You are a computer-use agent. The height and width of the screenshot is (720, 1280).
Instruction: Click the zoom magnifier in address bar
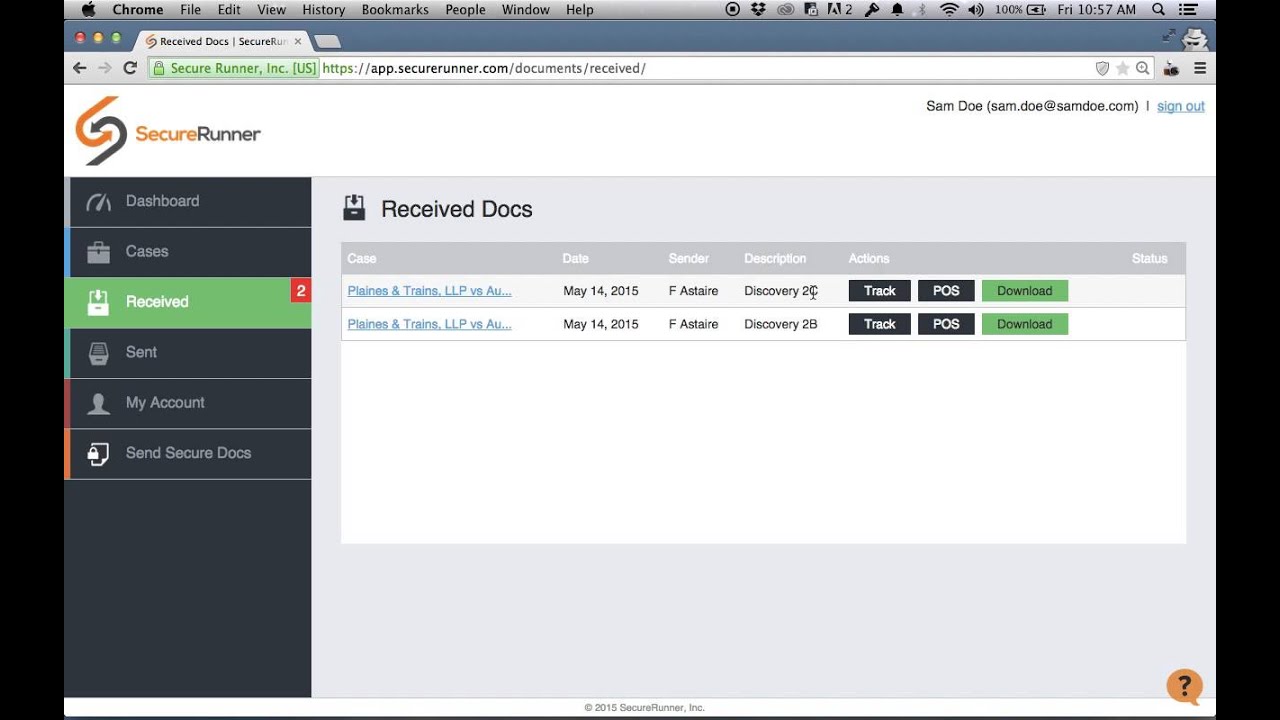coord(1142,68)
